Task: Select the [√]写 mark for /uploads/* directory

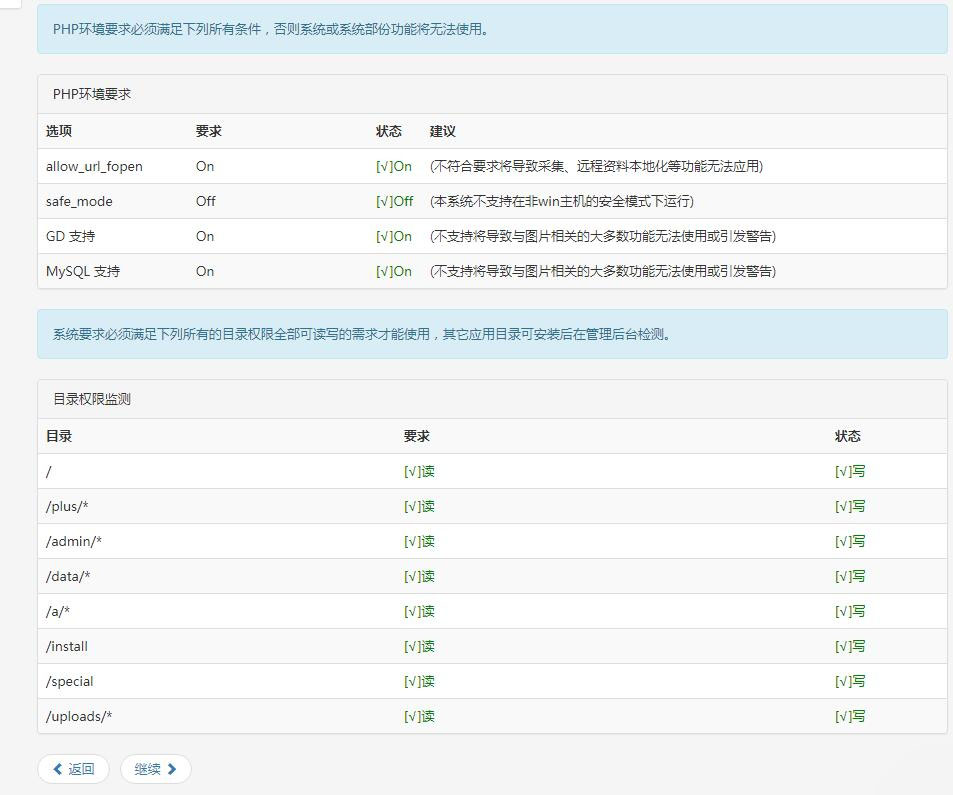Action: pos(850,716)
